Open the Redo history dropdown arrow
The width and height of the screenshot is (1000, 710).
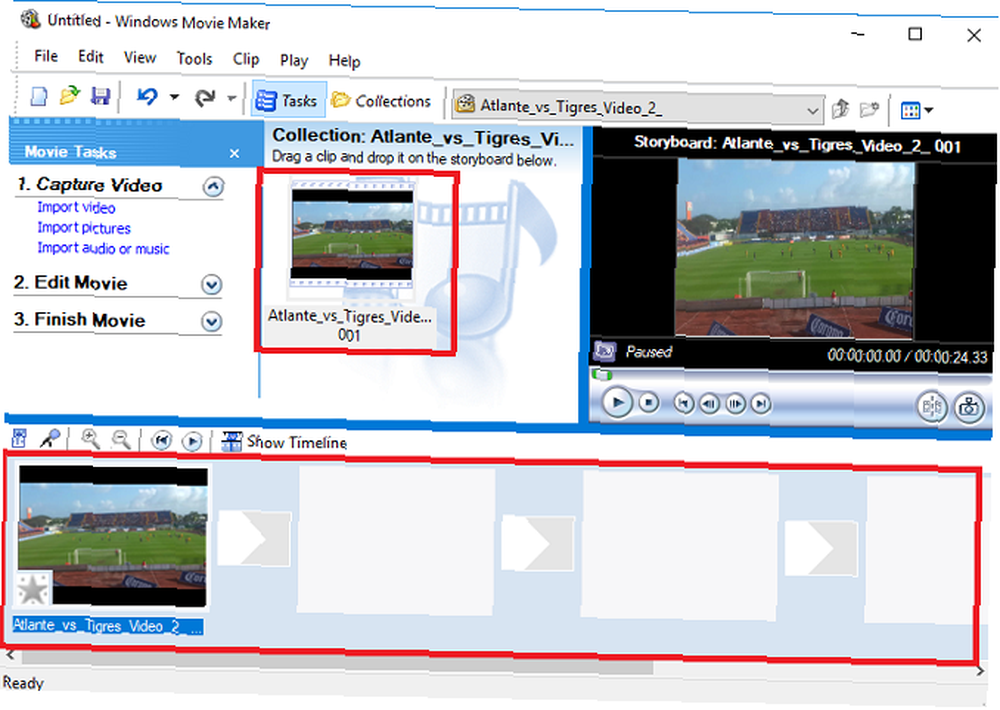(232, 98)
